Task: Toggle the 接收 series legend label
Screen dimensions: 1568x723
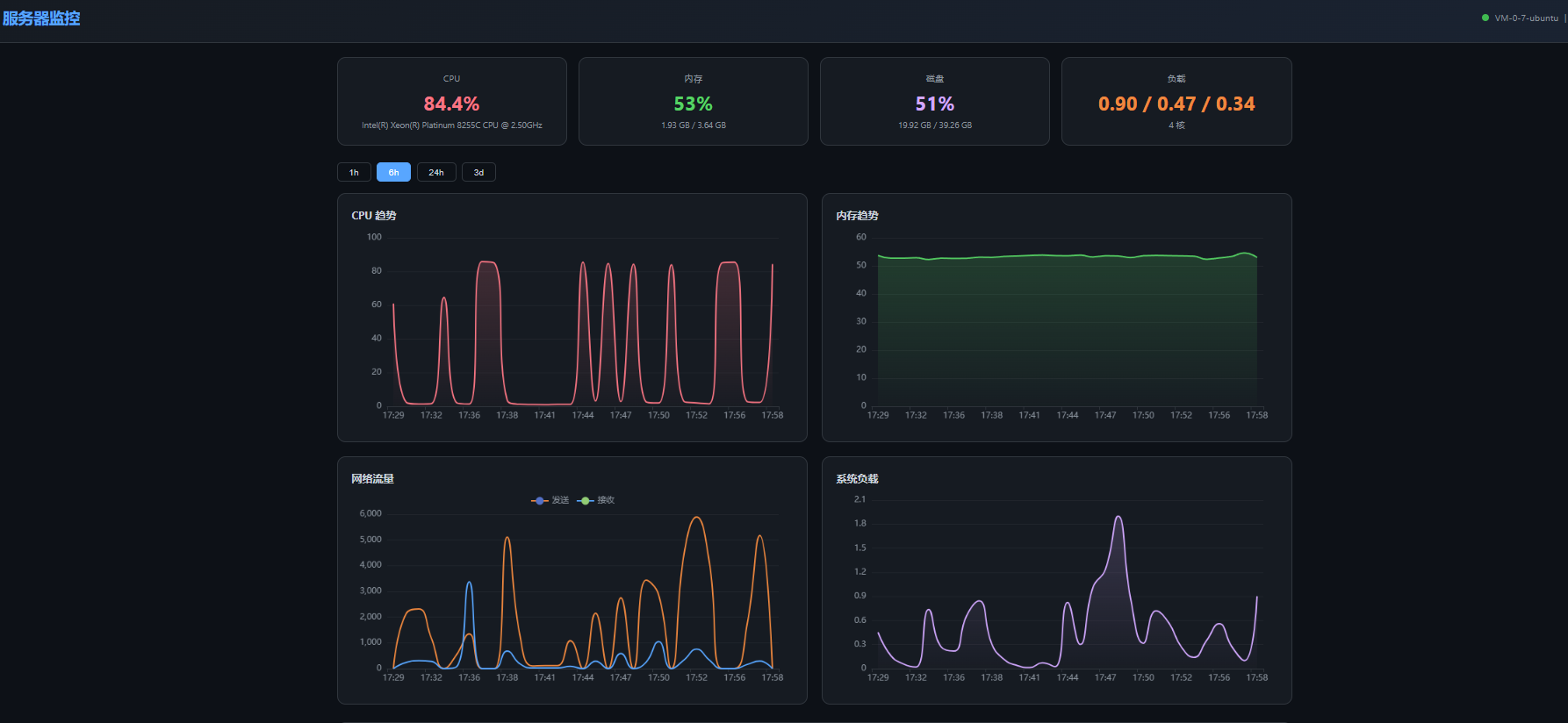Action: (606, 500)
